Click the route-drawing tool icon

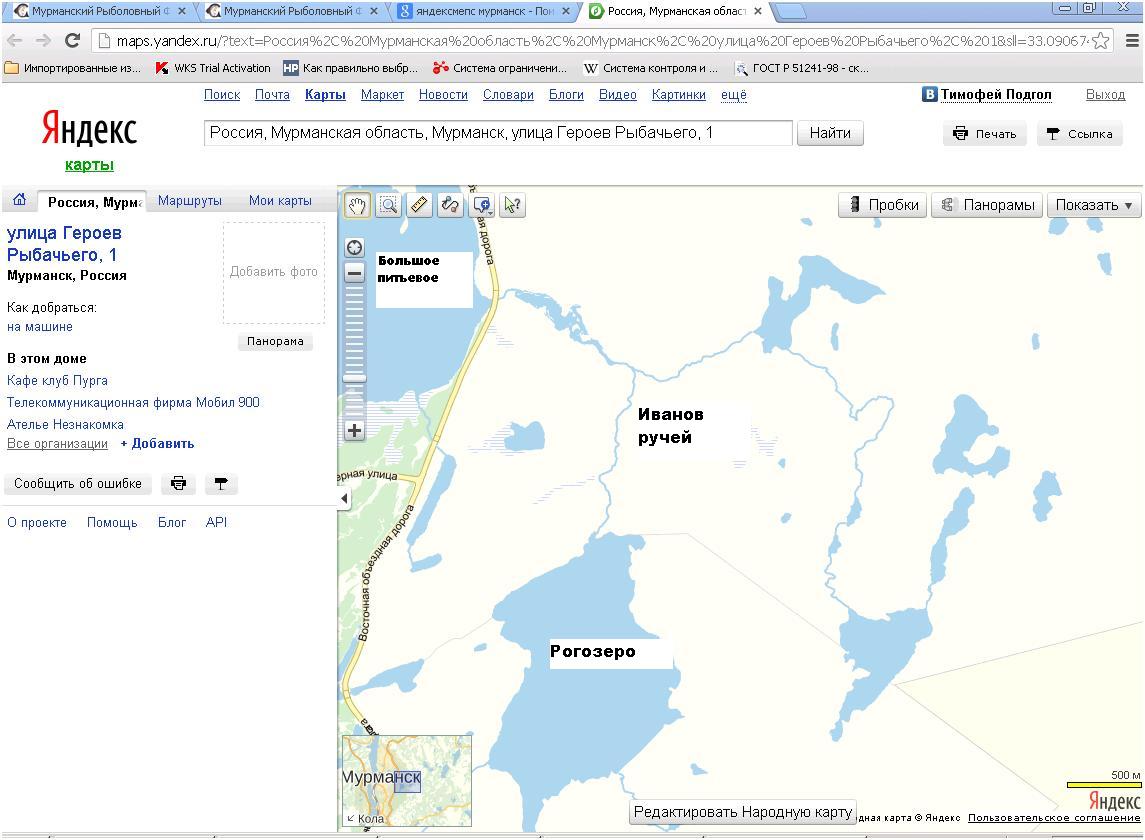coord(450,205)
